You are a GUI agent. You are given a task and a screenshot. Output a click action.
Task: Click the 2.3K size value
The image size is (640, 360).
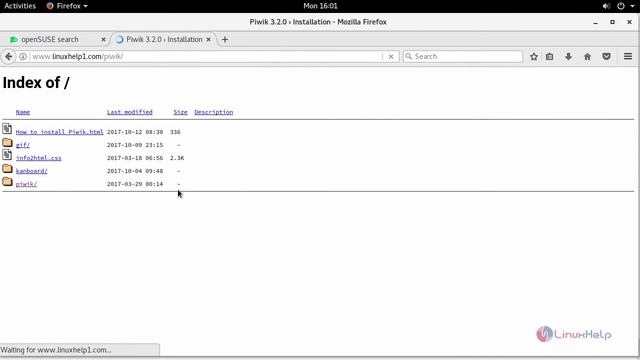(177, 158)
